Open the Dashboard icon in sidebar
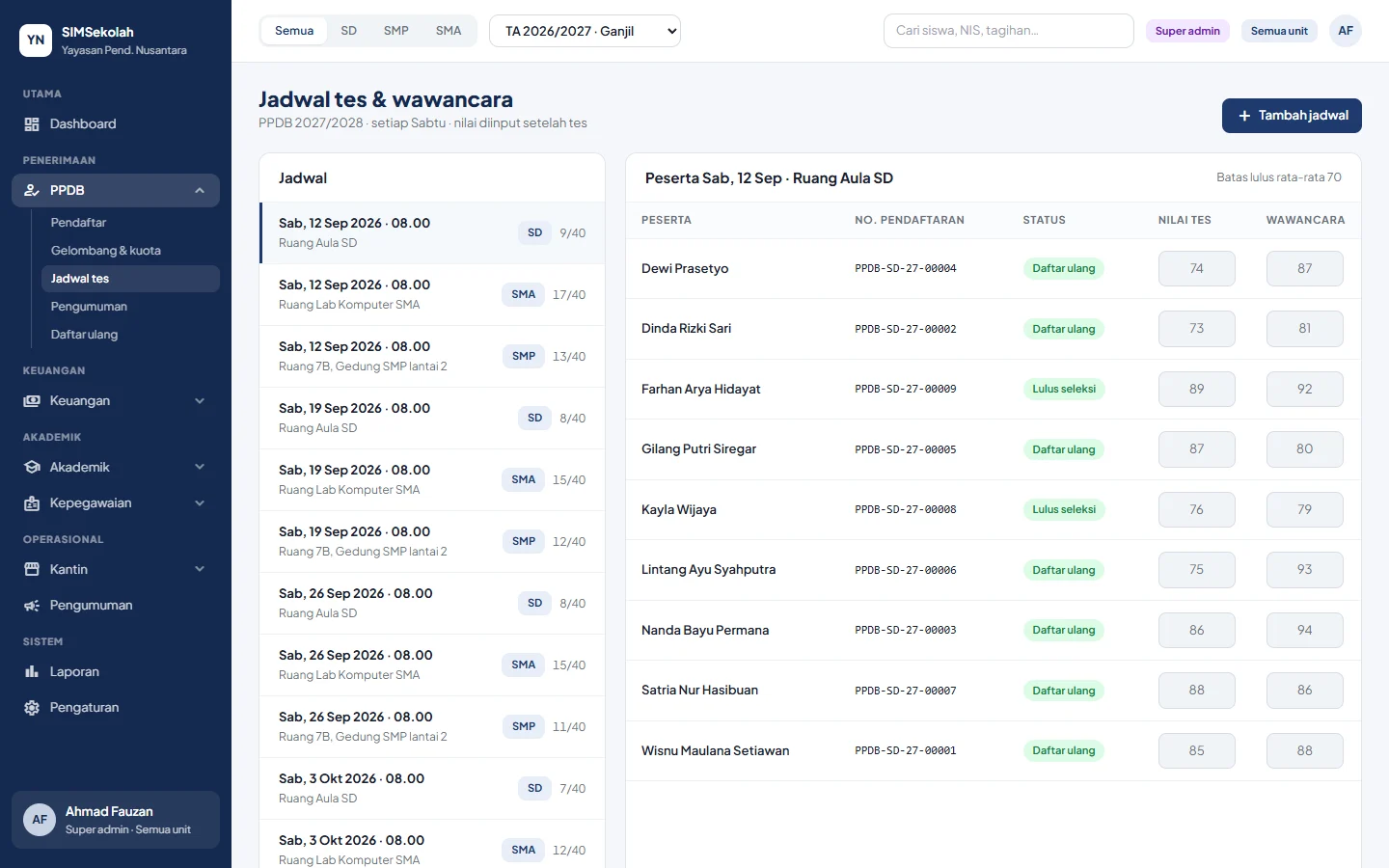Screen dimensions: 1389x868 coord(32,124)
